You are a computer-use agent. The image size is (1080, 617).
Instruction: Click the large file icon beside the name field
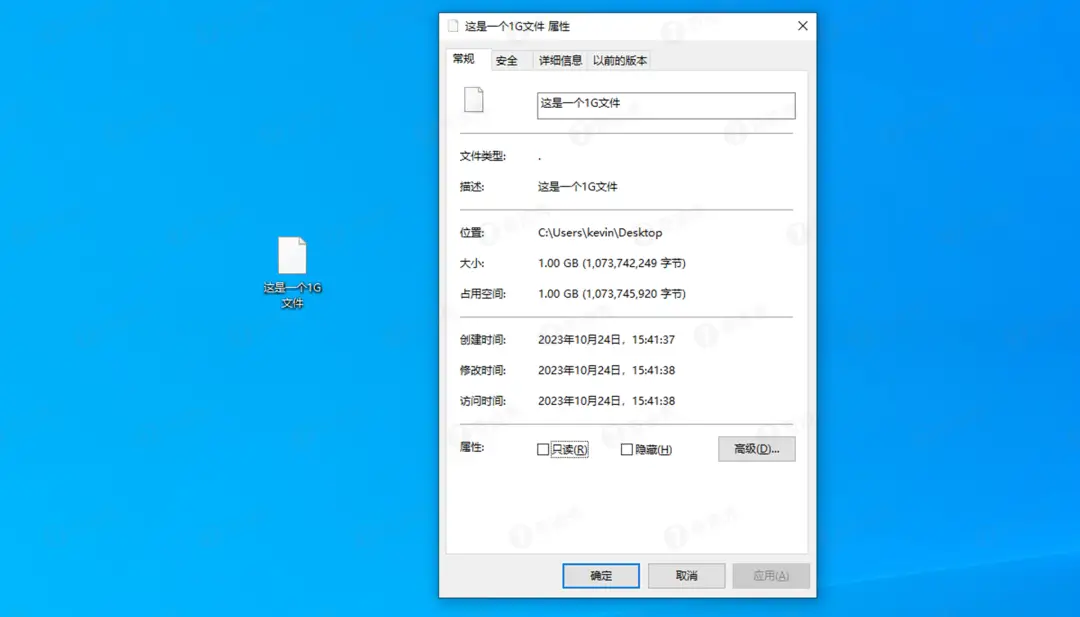point(473,100)
